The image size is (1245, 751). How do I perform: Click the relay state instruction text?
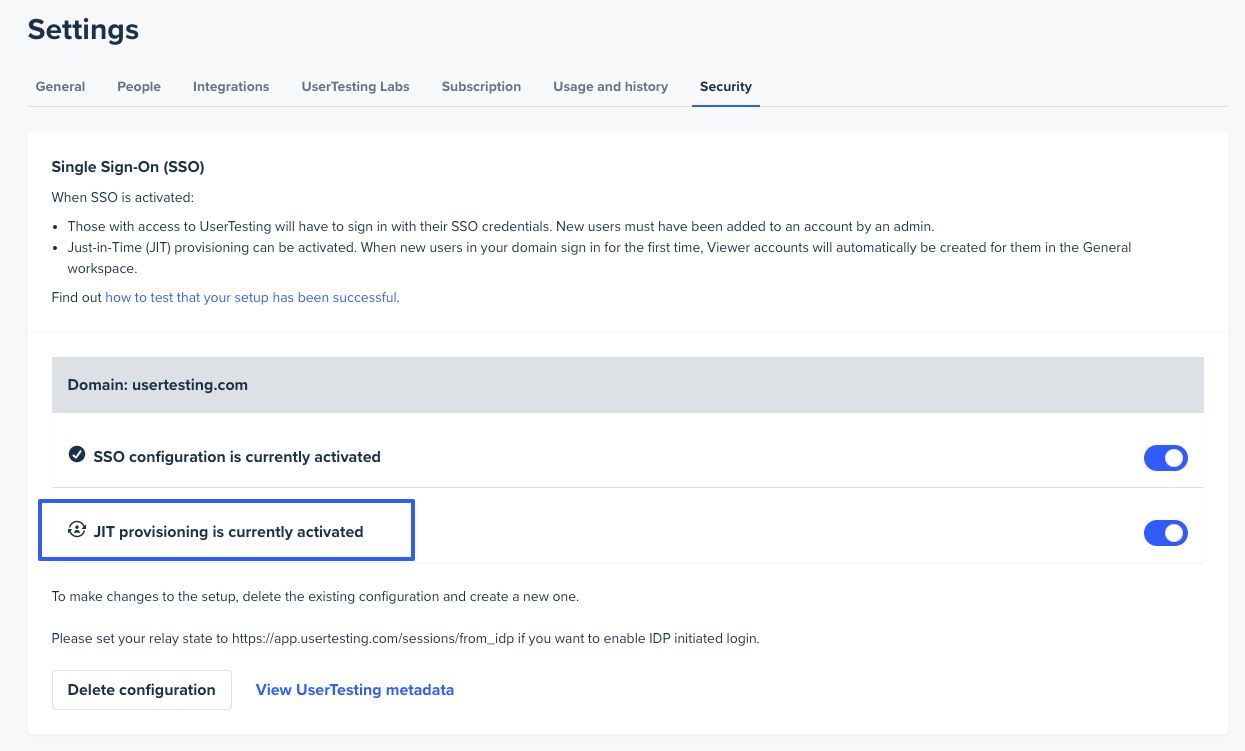406,638
